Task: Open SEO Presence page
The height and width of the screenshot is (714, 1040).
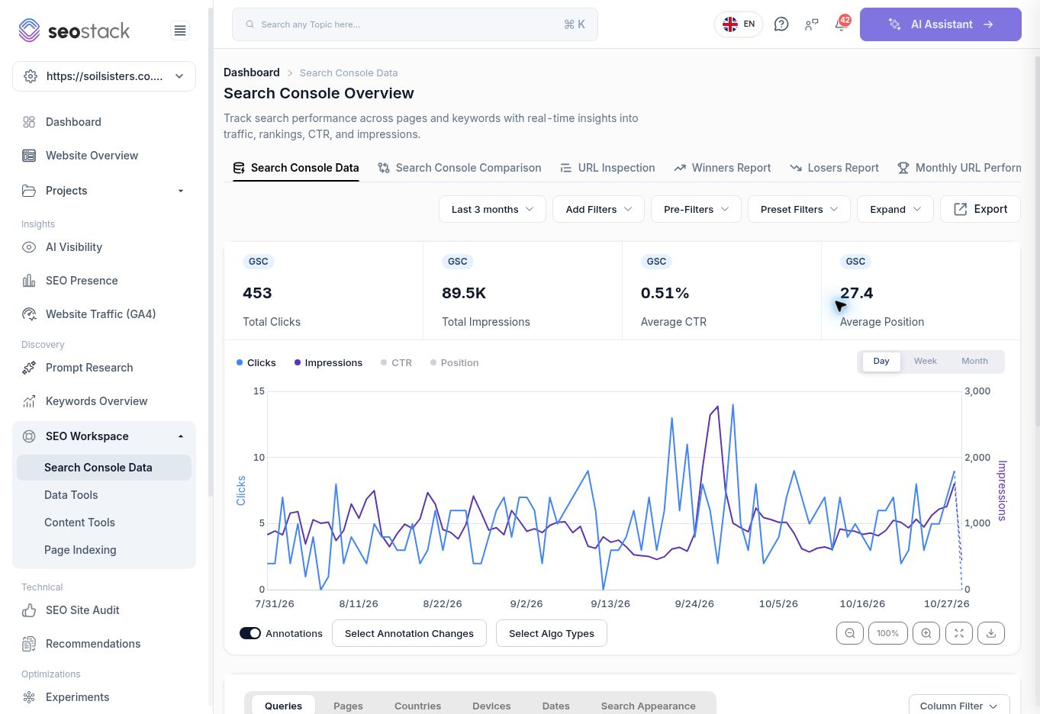Action: (82, 281)
